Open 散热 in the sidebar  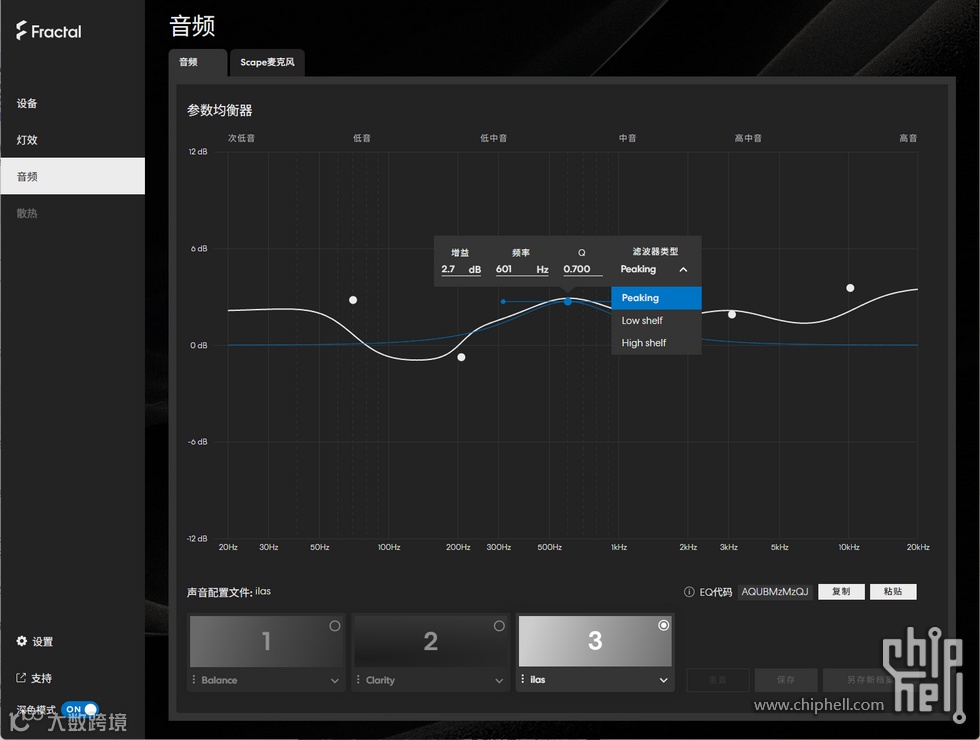tap(72, 213)
